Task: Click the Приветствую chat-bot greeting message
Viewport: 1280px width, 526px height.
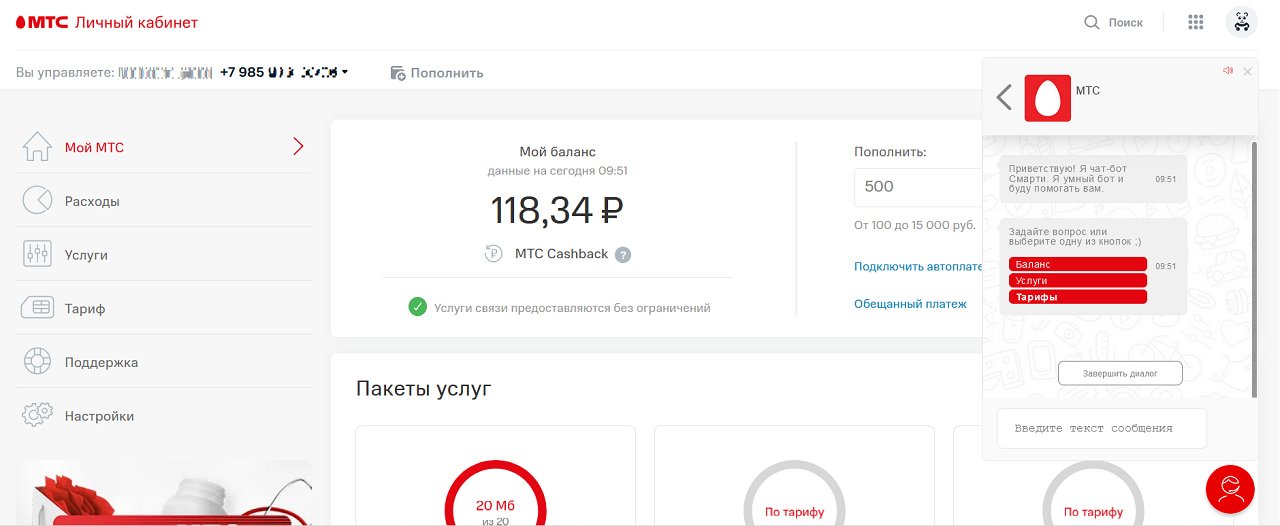Action: 1093,179
